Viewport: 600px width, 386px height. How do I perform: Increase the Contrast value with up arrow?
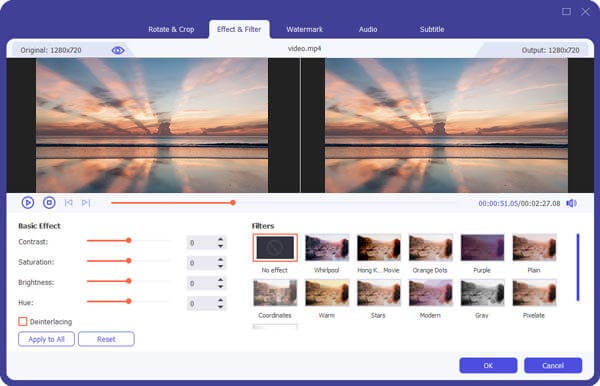click(220, 239)
